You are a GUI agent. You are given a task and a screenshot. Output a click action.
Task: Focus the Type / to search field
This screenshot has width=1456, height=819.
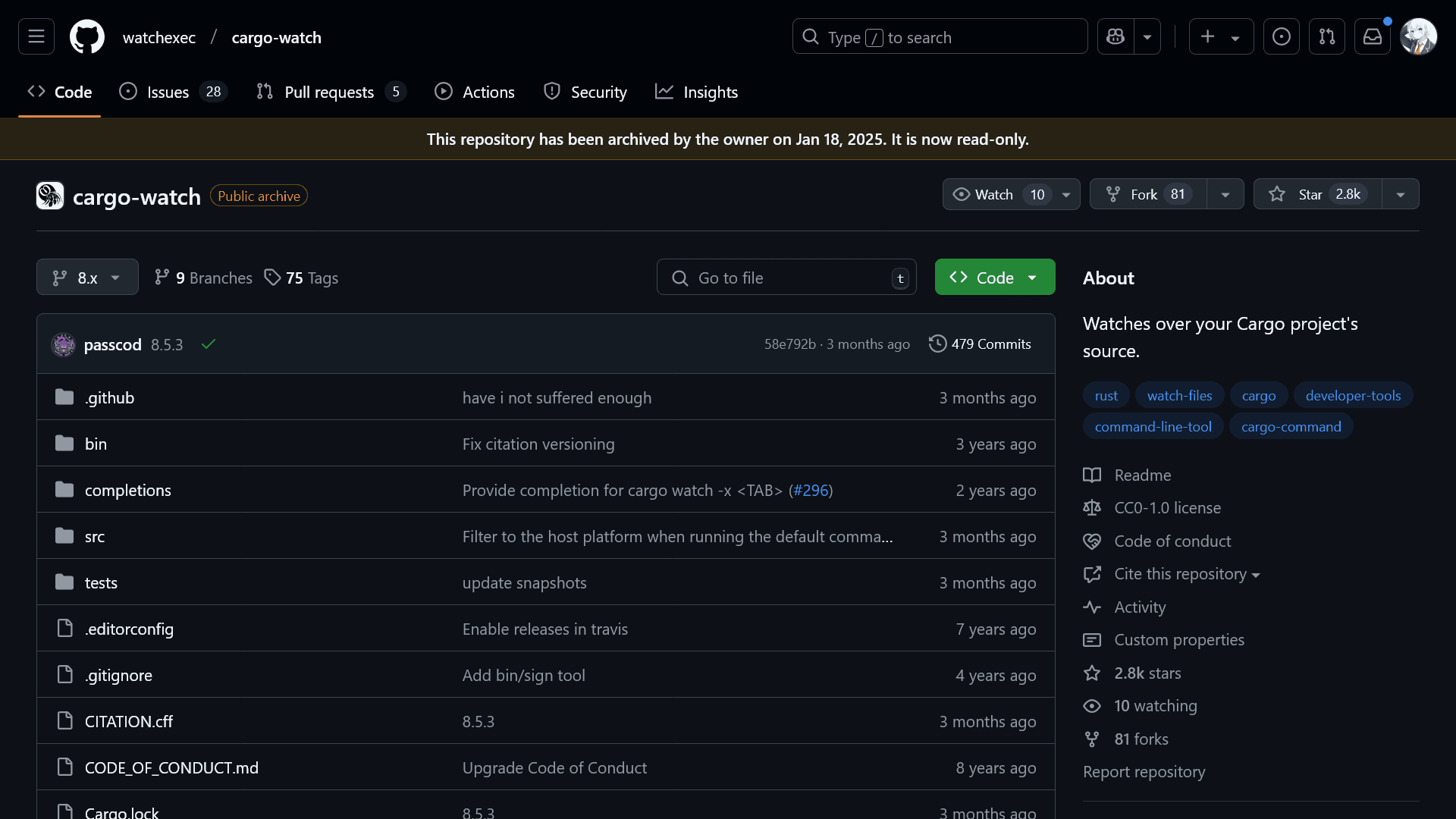tap(940, 36)
